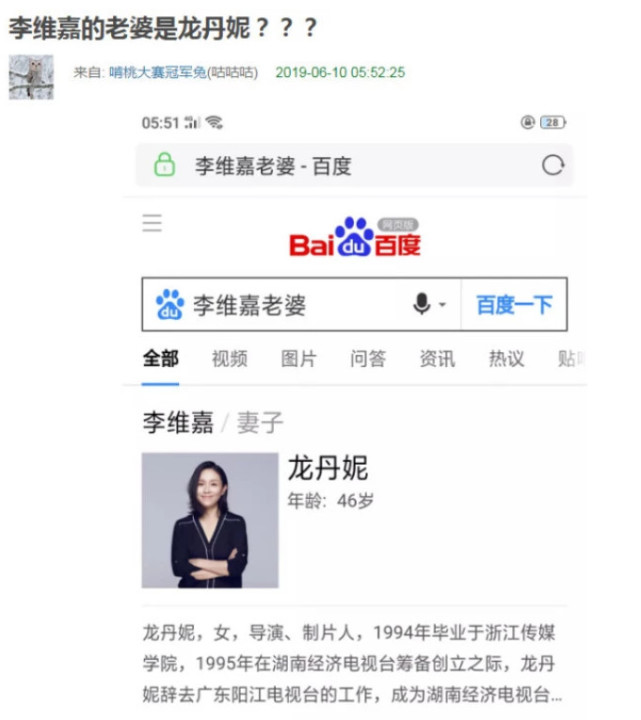Select the 问答 tab
Screen dimensions: 641x720
[x=368, y=359]
